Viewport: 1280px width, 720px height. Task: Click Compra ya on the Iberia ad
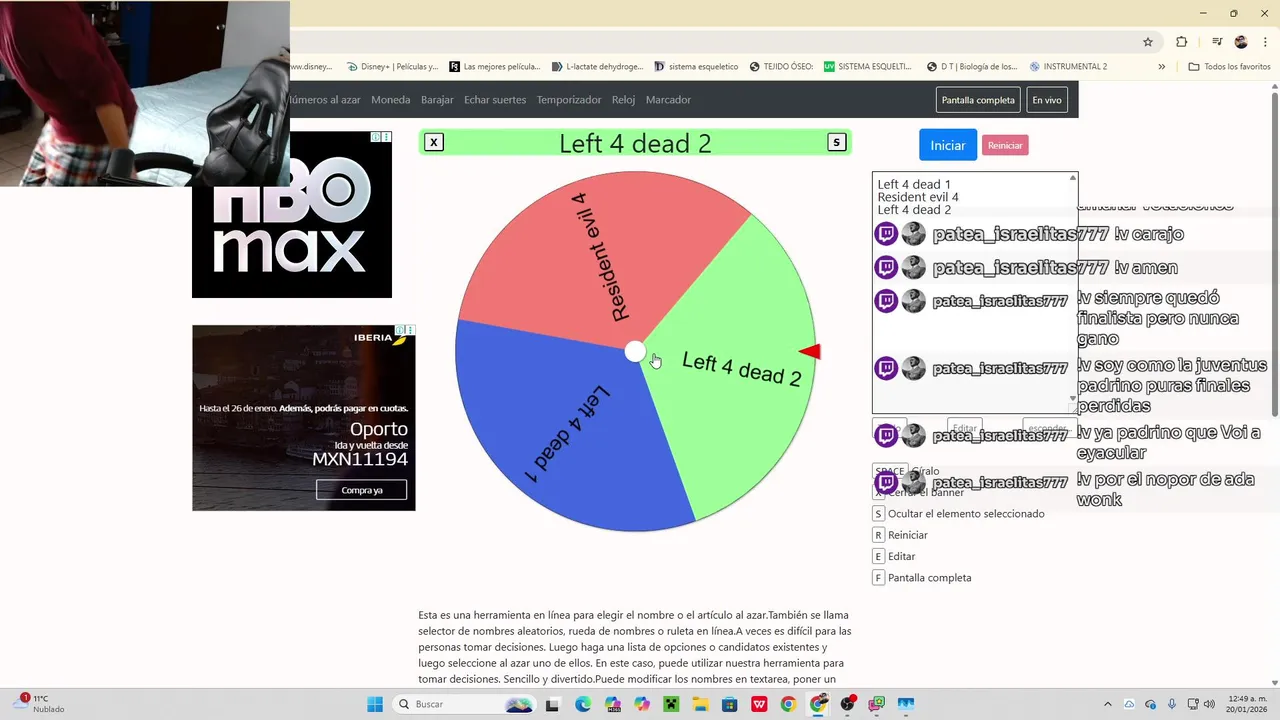pyautogui.click(x=362, y=490)
